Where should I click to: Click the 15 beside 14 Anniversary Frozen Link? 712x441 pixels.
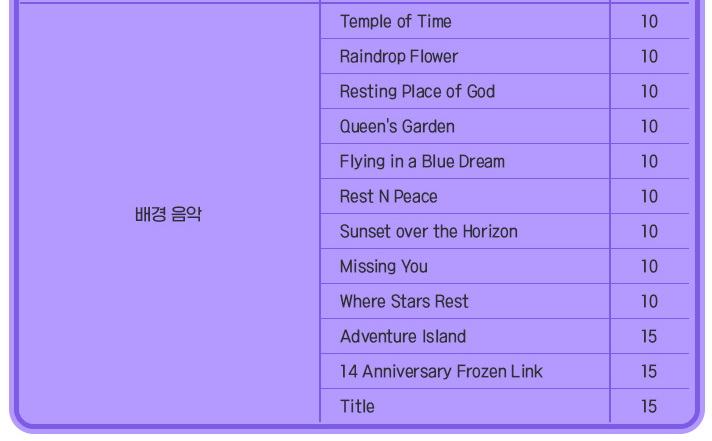pos(649,371)
